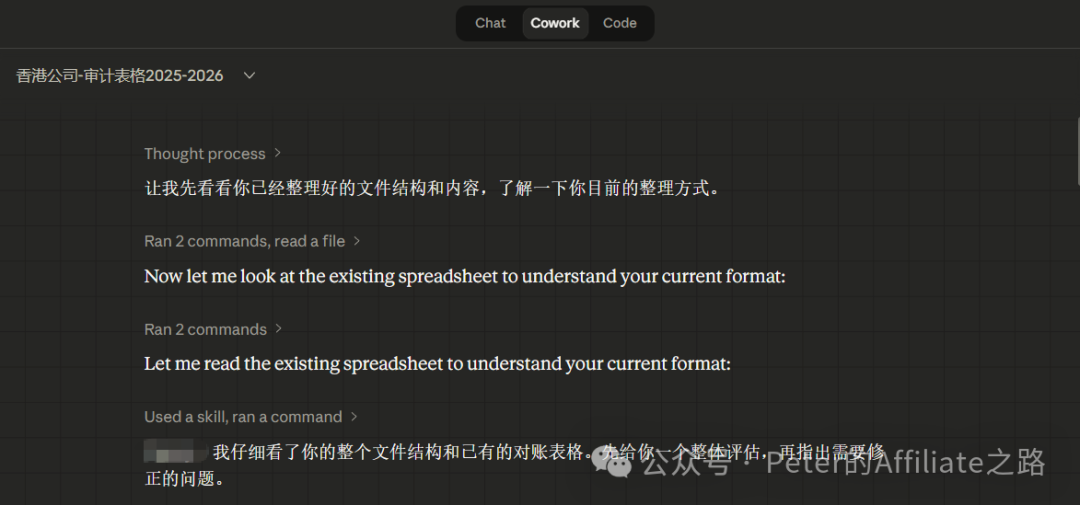Click the text 'Let me read the existing spreadsheet'
This screenshot has height=505, width=1080.
(x=293, y=364)
